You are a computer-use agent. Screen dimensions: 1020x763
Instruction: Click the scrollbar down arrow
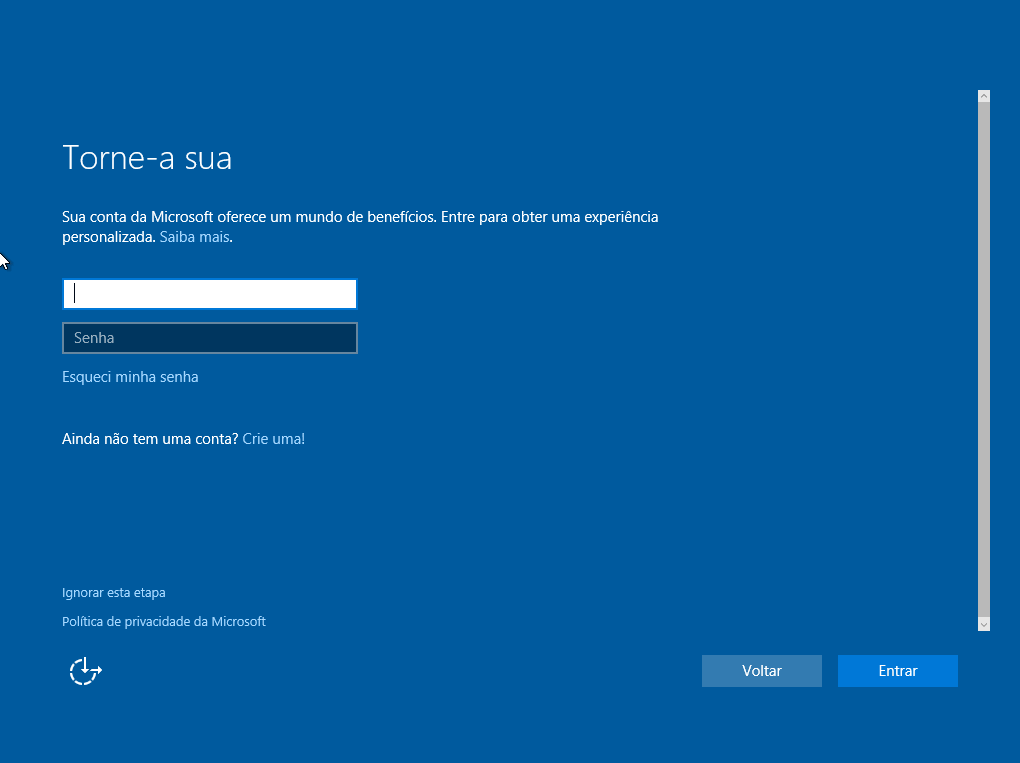[984, 624]
